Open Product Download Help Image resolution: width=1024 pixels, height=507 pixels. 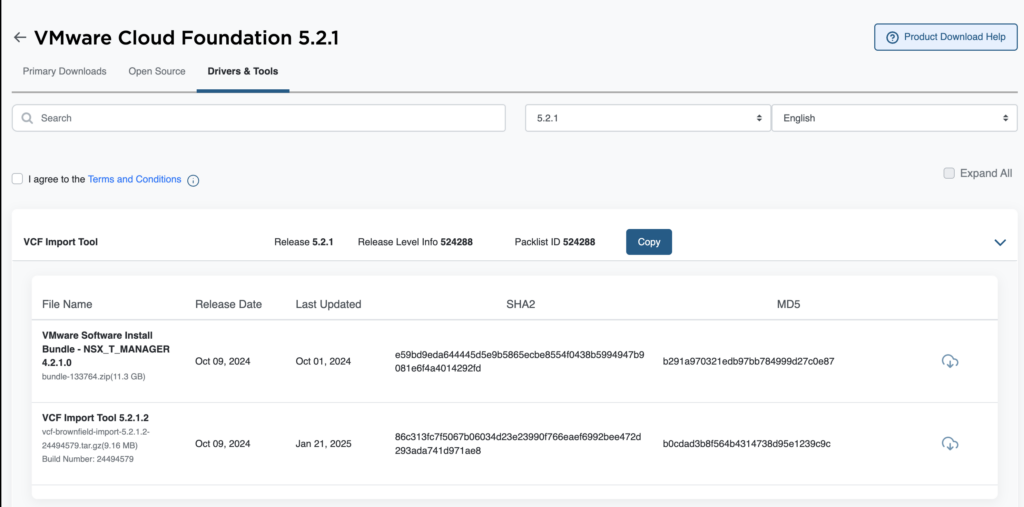(945, 37)
